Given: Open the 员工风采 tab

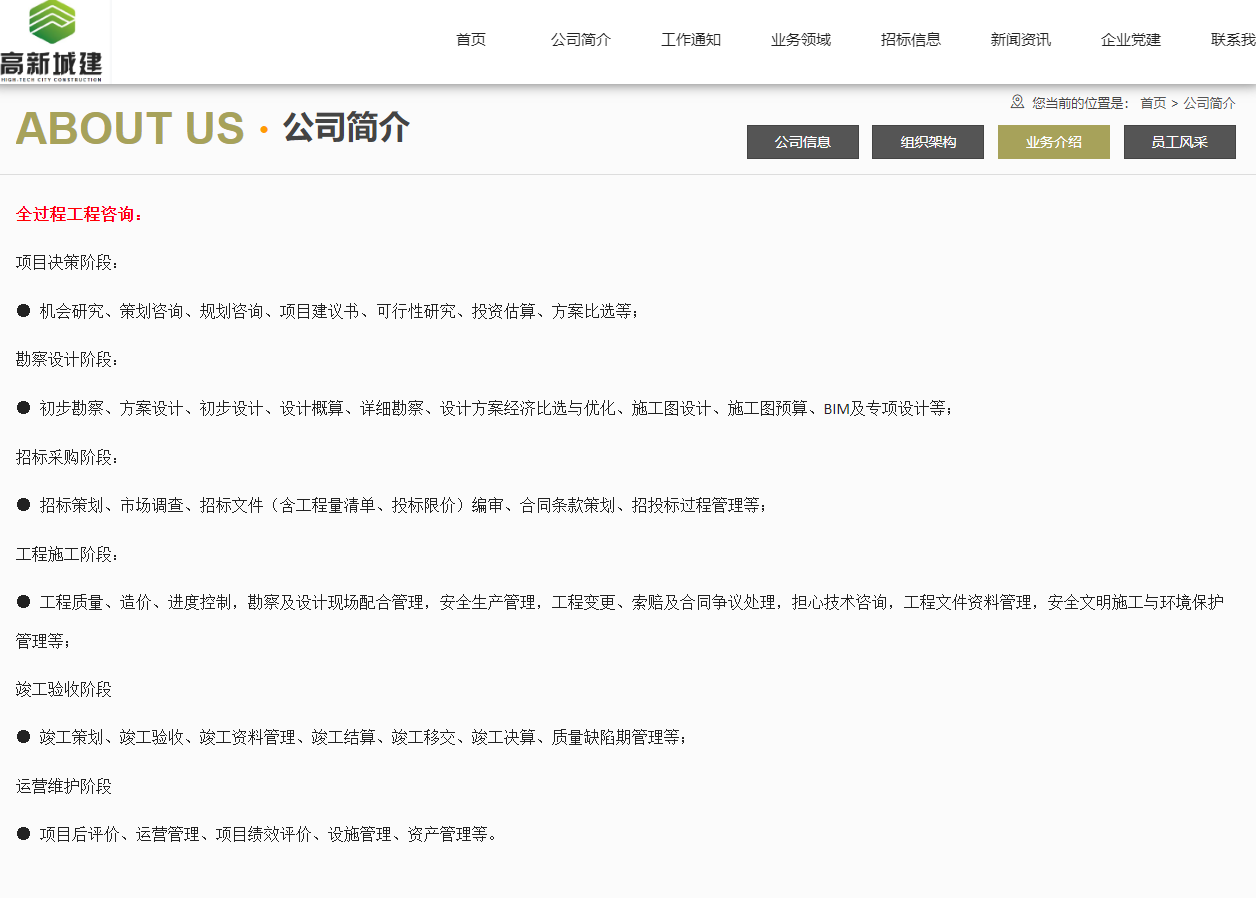Looking at the screenshot, I should 1180,142.
